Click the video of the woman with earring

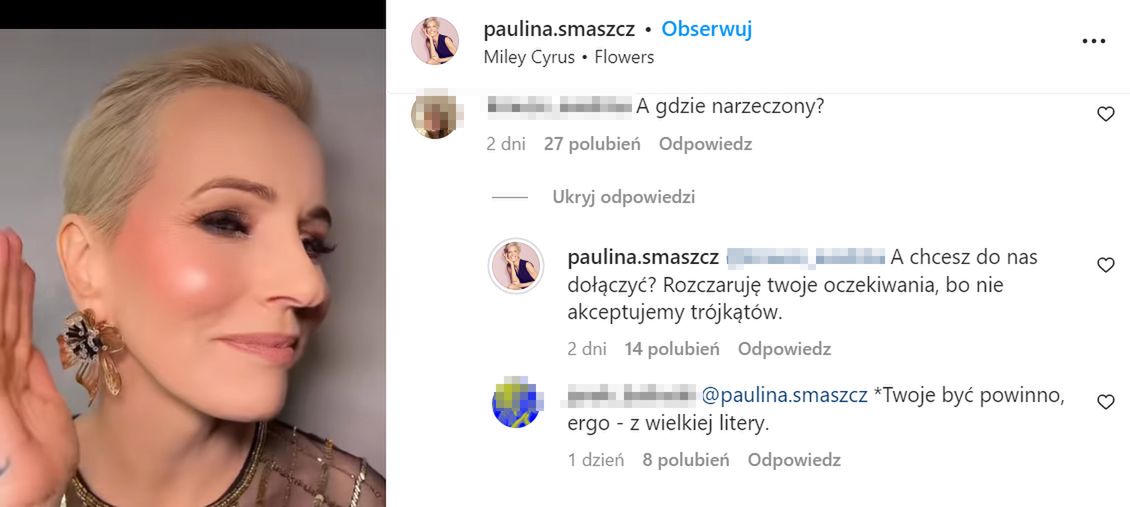192,267
